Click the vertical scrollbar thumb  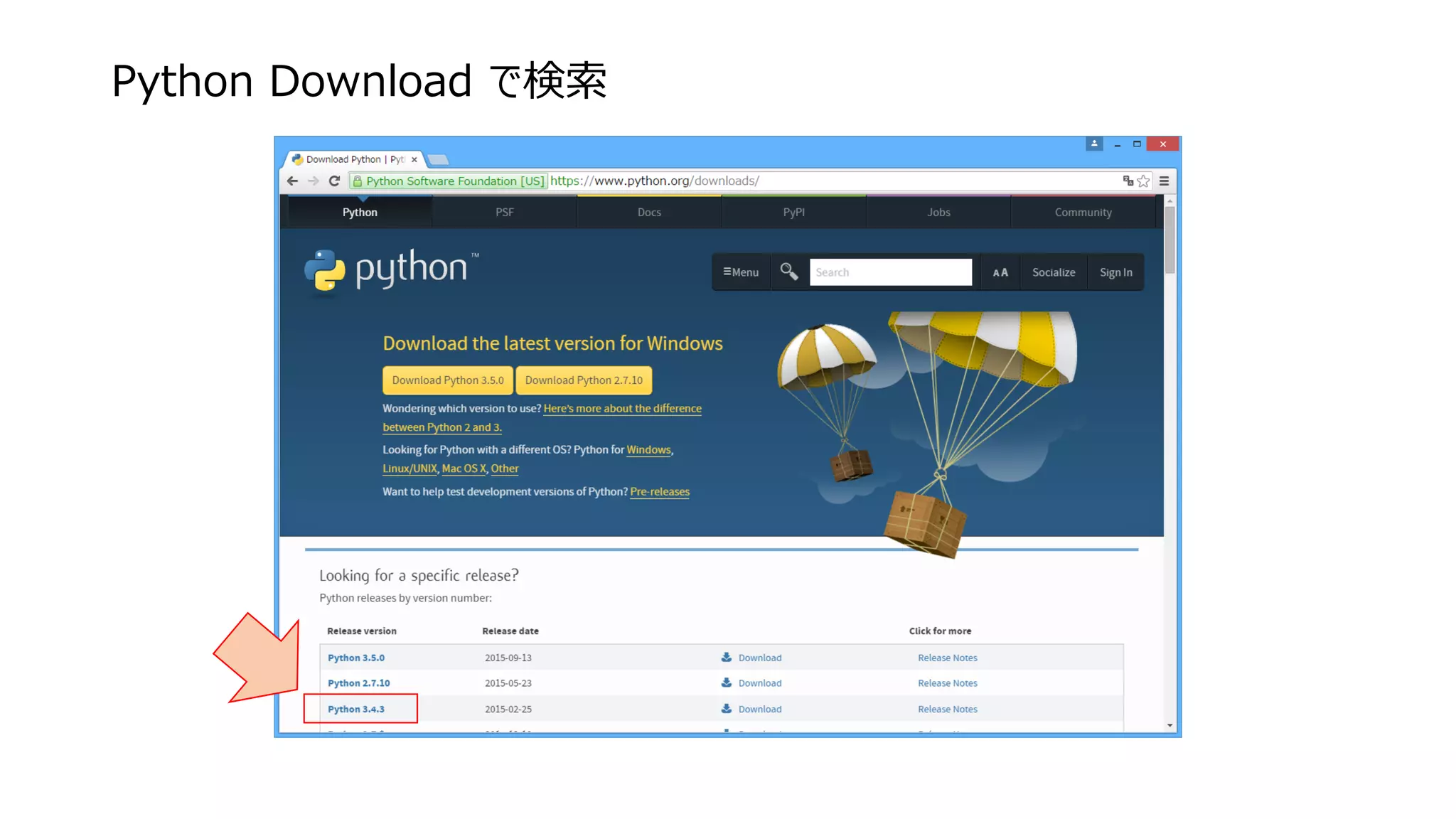[x=1170, y=240]
